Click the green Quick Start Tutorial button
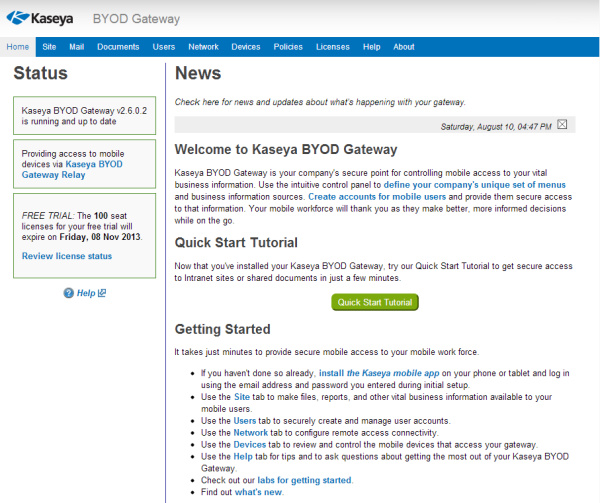The height and width of the screenshot is (503, 600). (375, 302)
